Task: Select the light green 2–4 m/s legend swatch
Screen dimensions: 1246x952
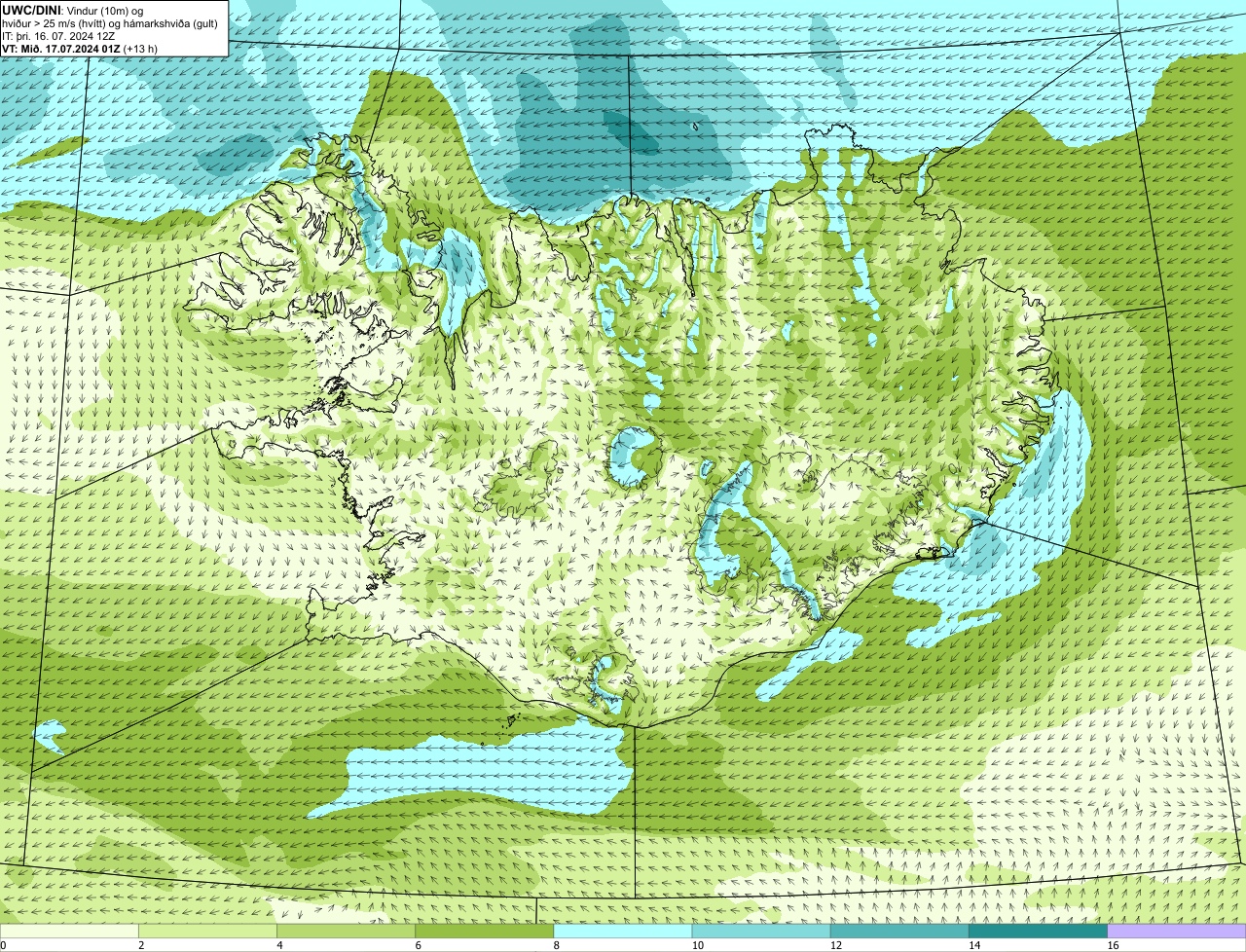Action: point(207,931)
